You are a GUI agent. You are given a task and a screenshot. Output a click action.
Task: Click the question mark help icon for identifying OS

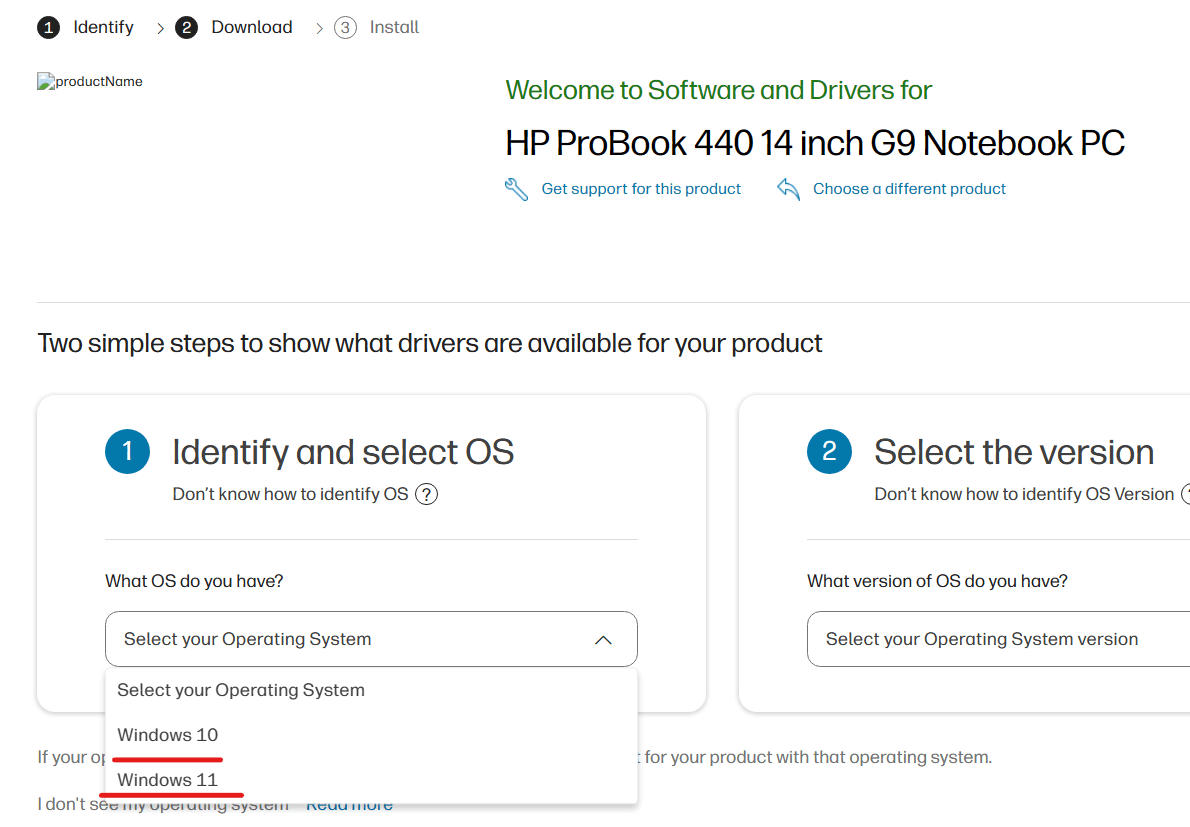coord(427,495)
